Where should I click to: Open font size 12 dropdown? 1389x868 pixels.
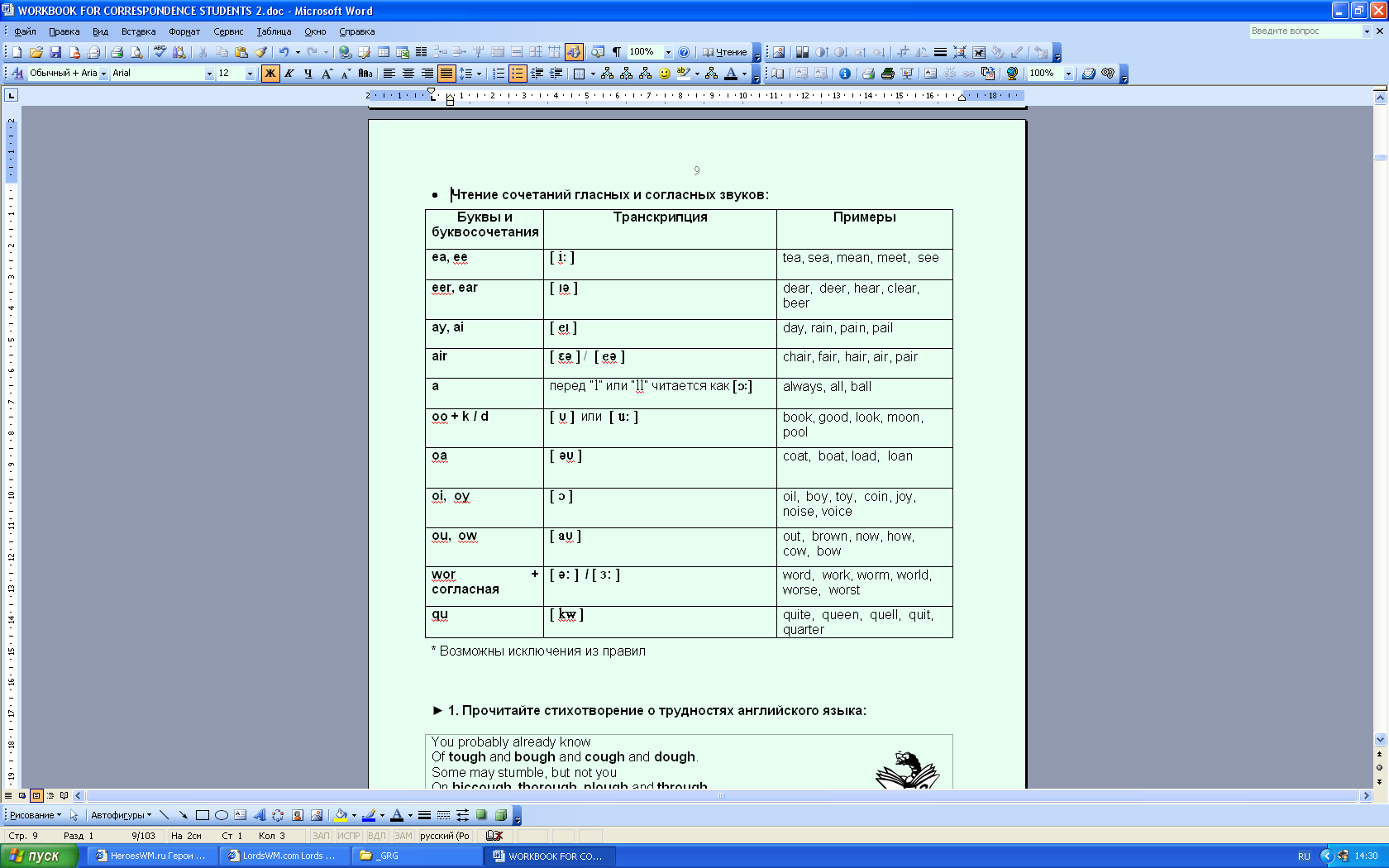click(x=250, y=74)
